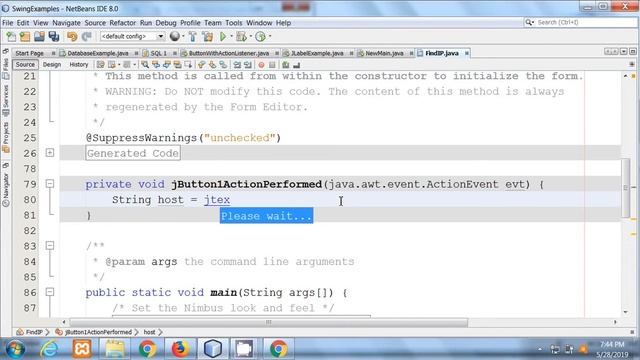Open the Debug menu
Viewport: 640px width, 360px height.
[166, 23]
